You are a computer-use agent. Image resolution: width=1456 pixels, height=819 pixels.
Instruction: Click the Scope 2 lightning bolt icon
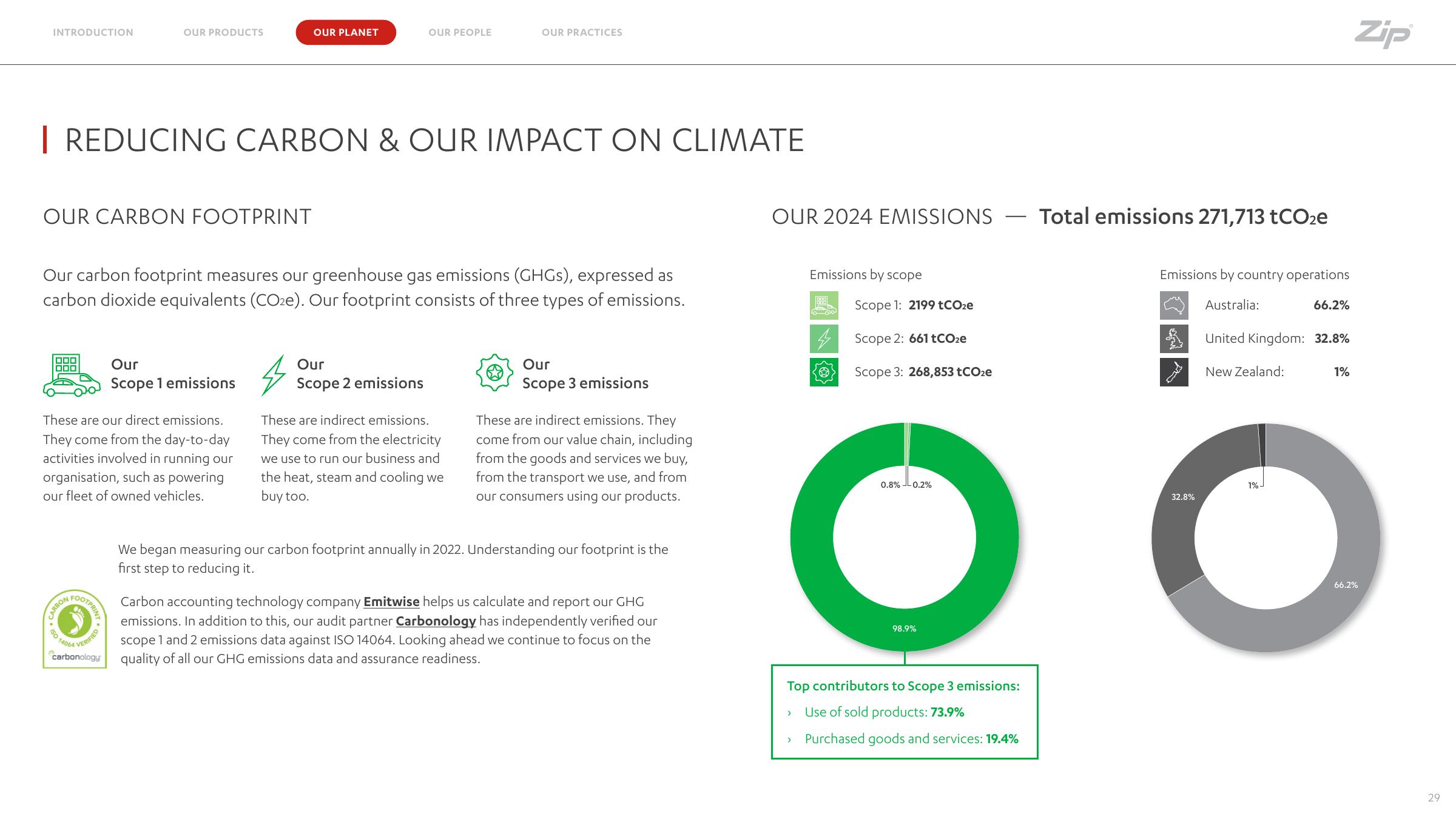tap(274, 376)
